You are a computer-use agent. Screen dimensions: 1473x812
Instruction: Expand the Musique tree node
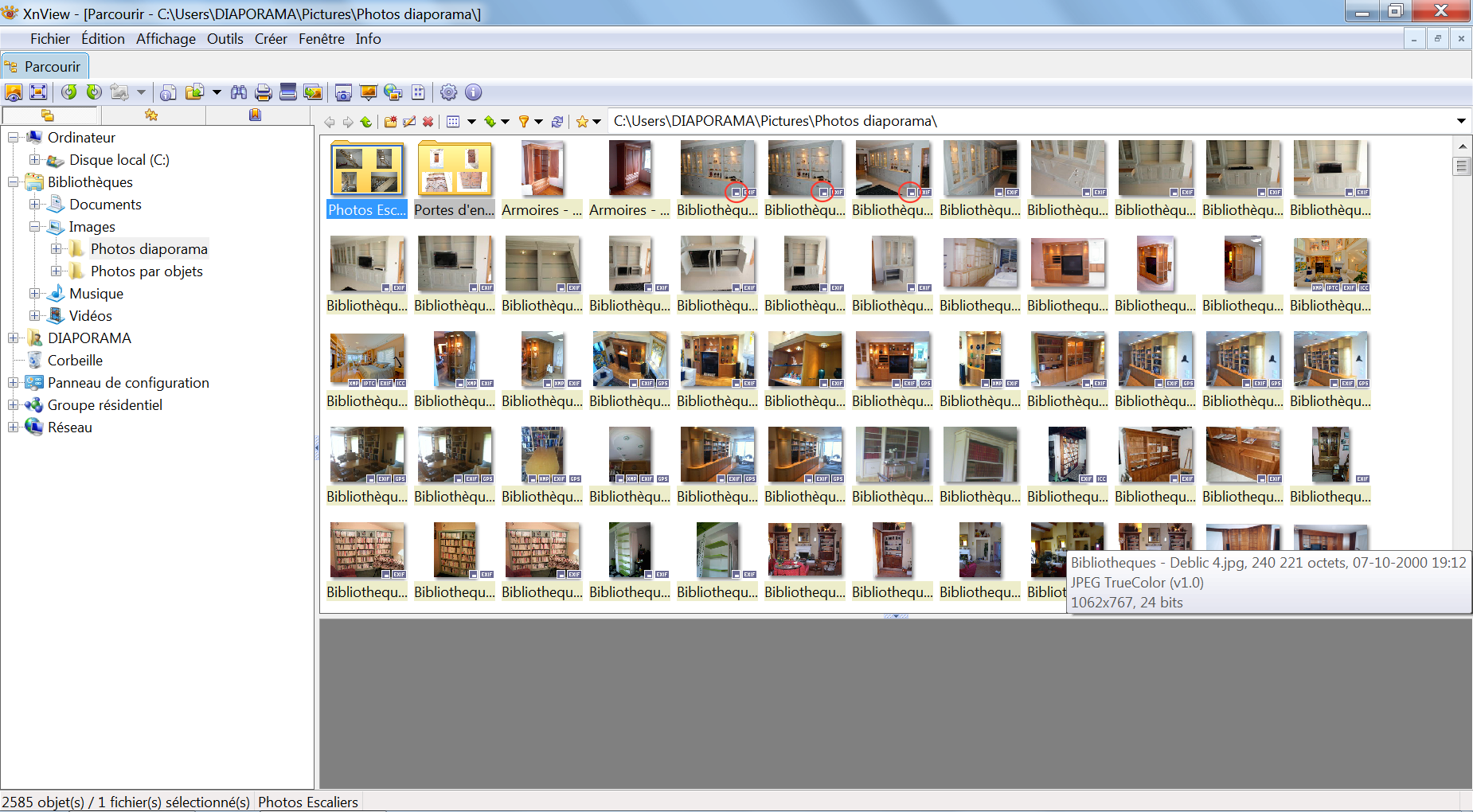(34, 294)
